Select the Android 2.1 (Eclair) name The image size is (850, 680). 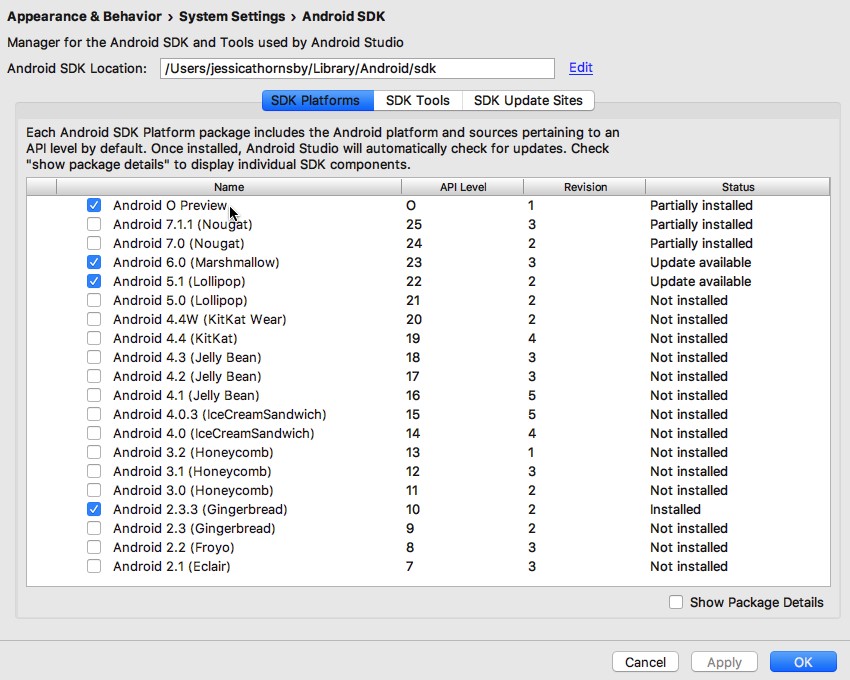pyautogui.click(x=172, y=566)
